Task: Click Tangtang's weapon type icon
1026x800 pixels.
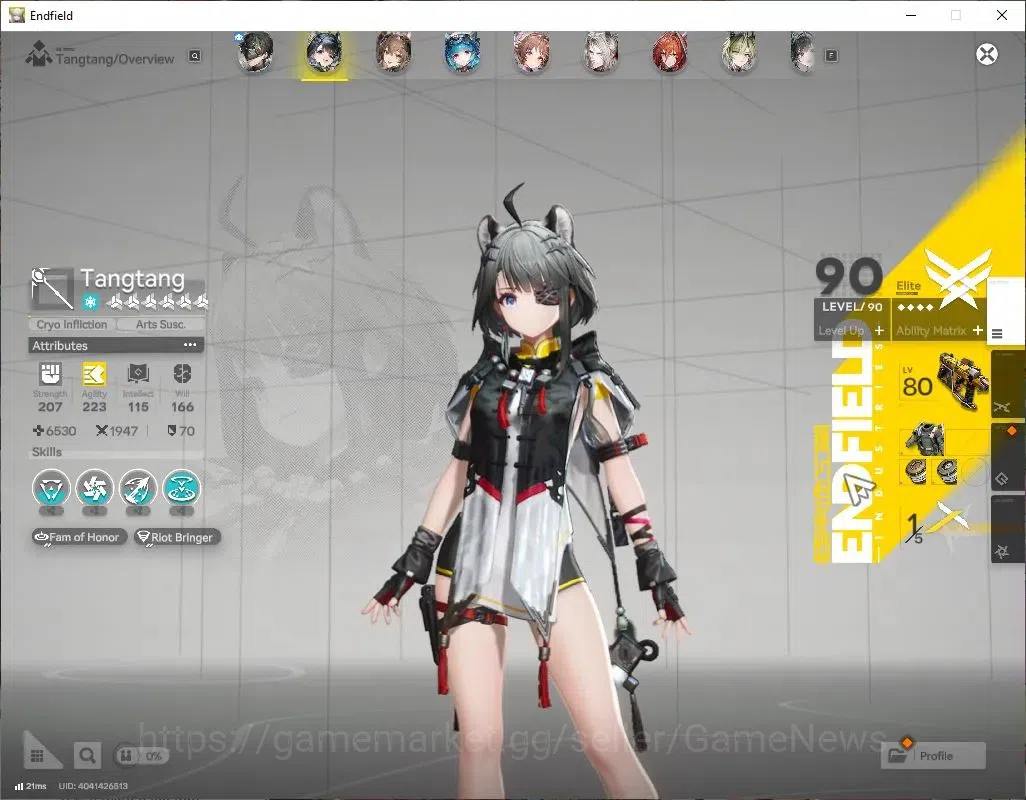Action: (52, 288)
